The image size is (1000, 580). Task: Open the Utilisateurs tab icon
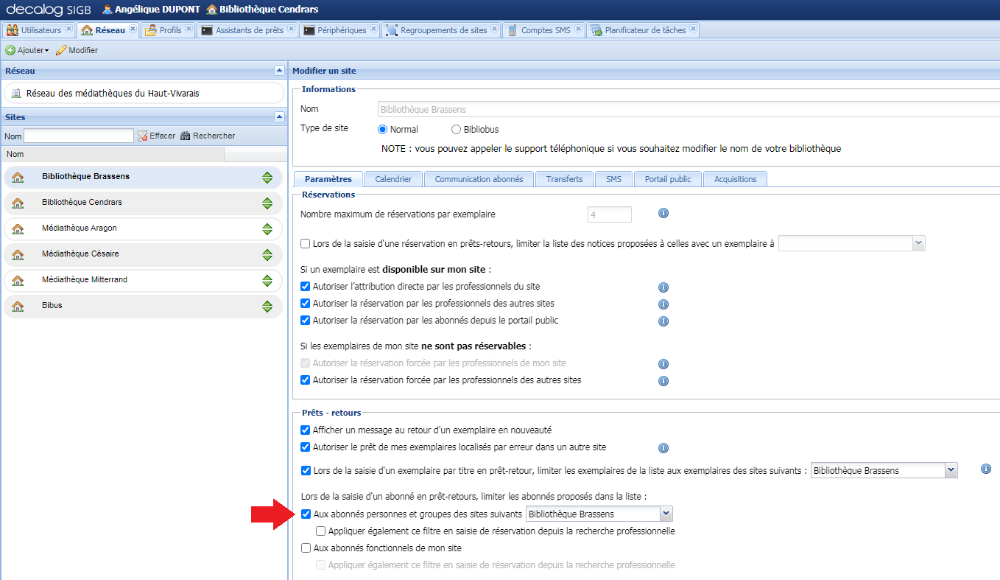pyautogui.click(x=13, y=30)
